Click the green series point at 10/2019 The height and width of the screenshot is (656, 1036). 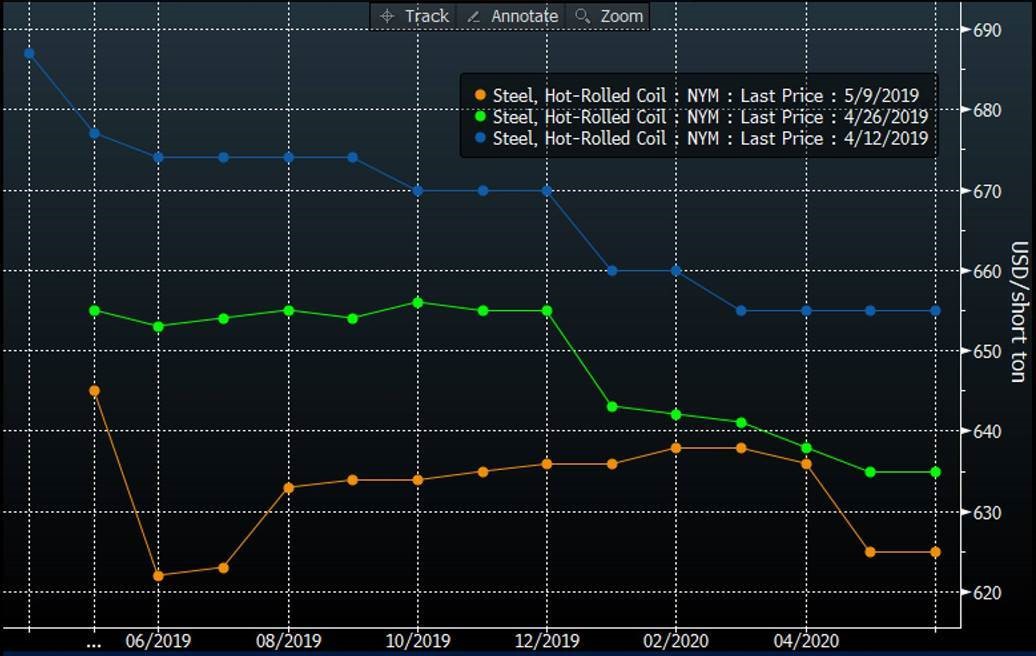tap(417, 302)
